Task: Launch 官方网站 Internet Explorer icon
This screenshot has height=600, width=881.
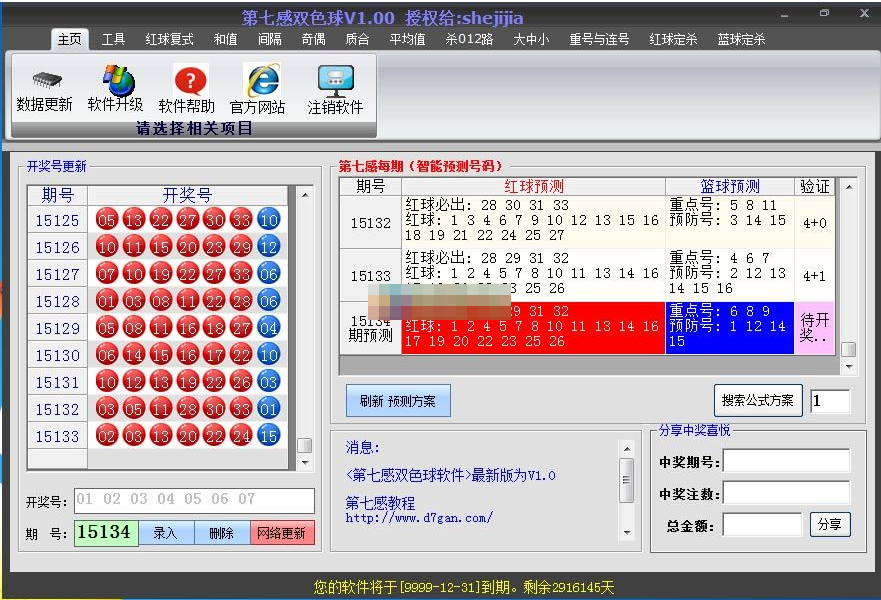Action: (258, 81)
